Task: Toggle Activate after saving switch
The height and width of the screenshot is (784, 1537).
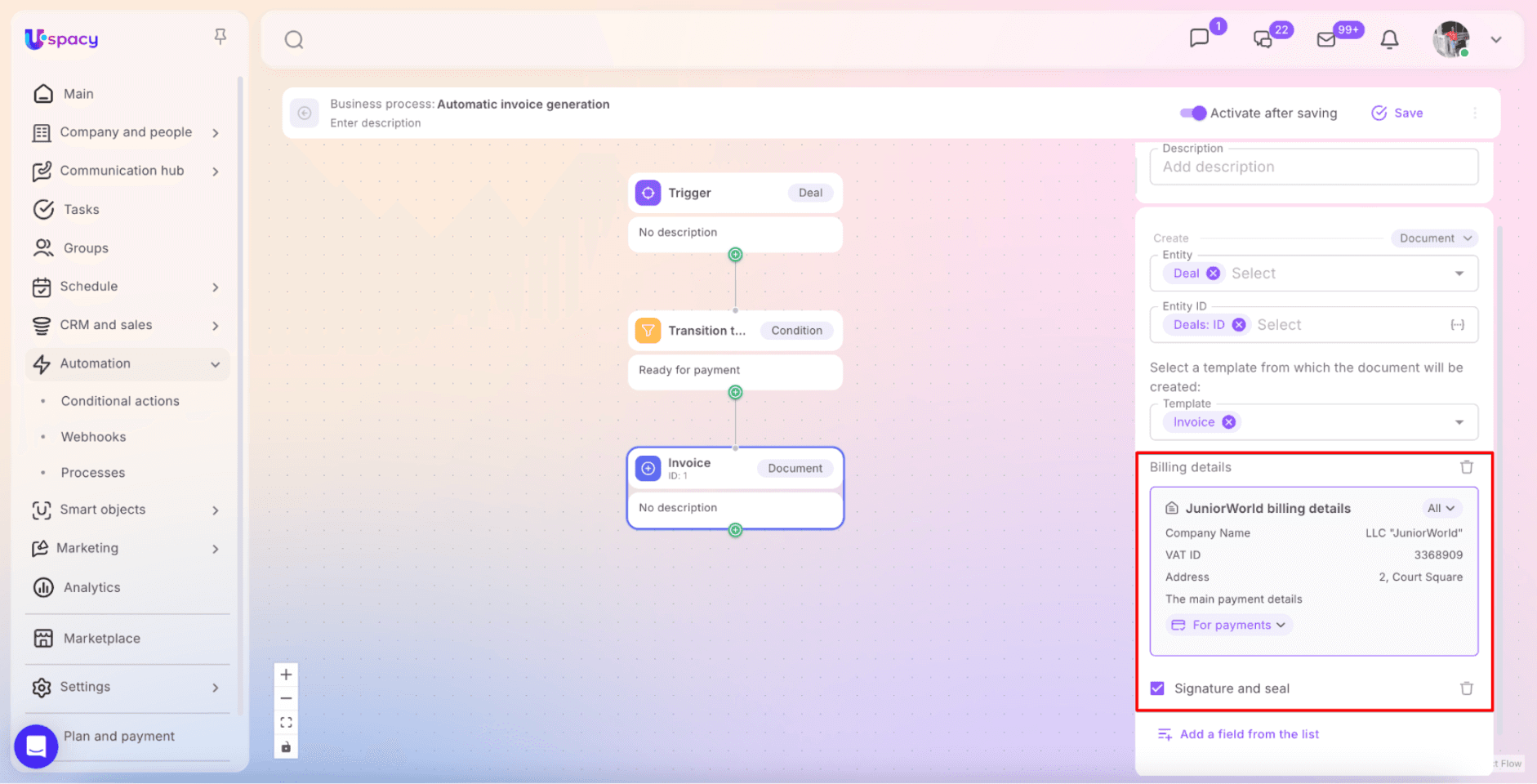Action: click(1193, 113)
